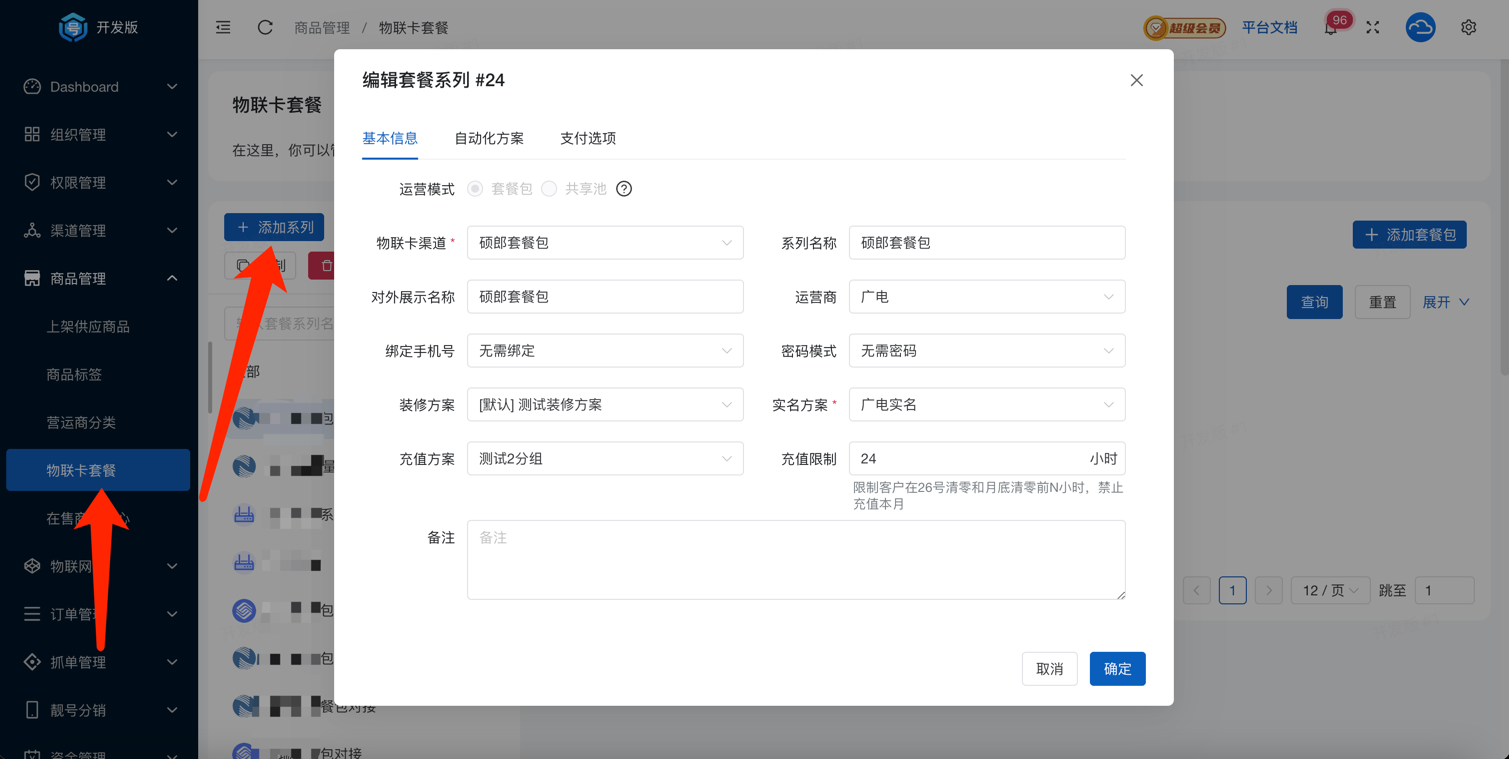This screenshot has height=759, width=1509.
Task: Open the notification bell with 96 badge
Action: [1331, 28]
